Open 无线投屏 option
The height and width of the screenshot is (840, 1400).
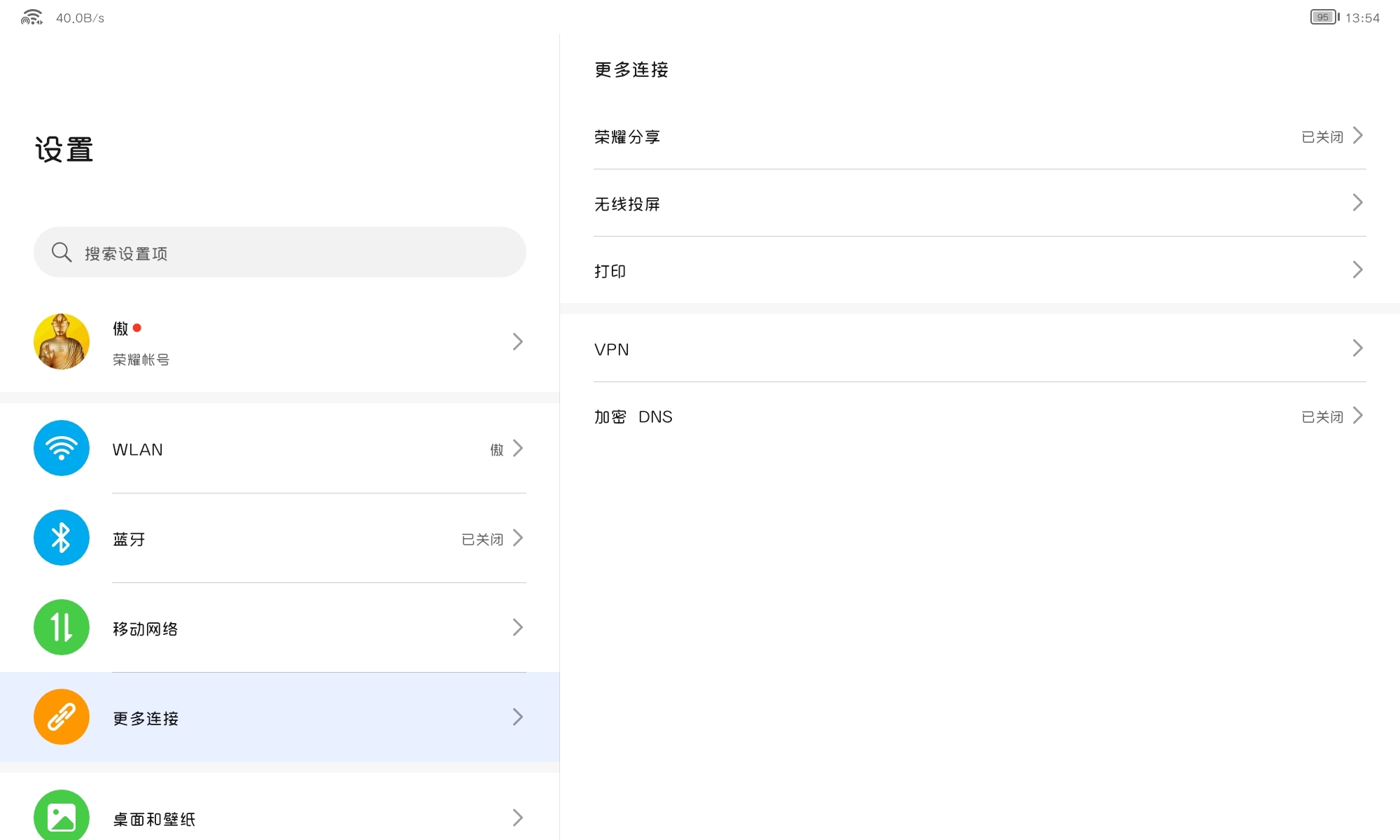tap(980, 203)
